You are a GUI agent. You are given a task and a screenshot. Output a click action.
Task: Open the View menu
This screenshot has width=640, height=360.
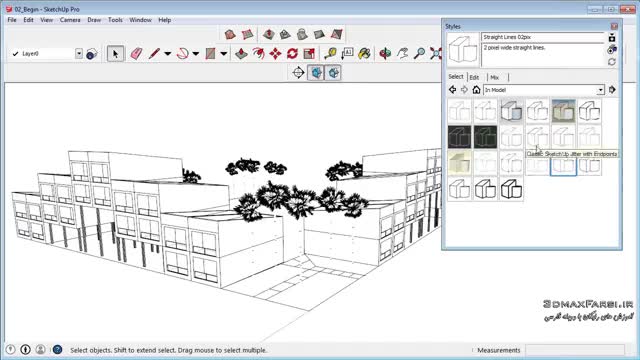coord(47,20)
